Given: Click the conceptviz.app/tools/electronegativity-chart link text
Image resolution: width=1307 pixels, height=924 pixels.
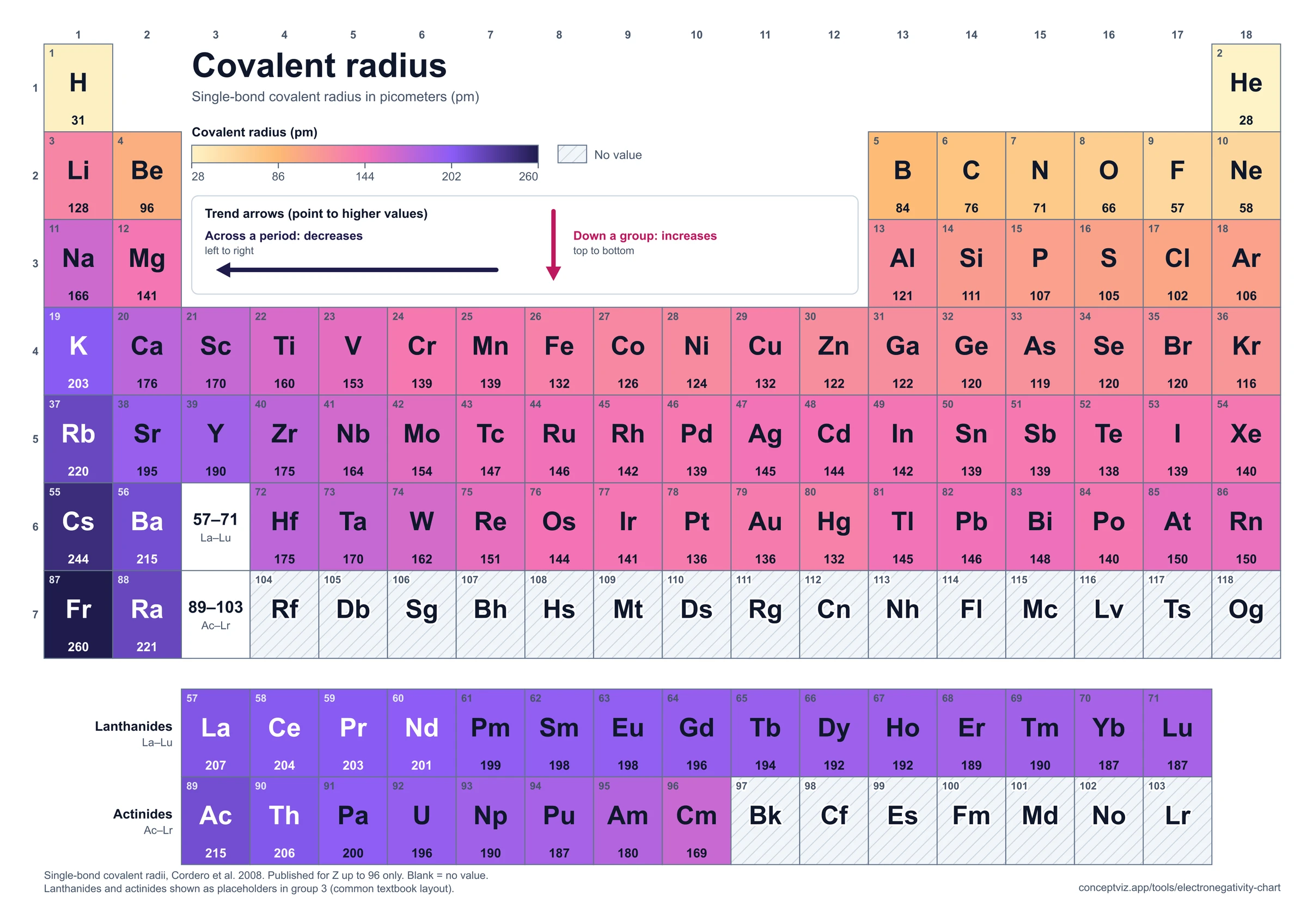Looking at the screenshot, I should 1179,887.
